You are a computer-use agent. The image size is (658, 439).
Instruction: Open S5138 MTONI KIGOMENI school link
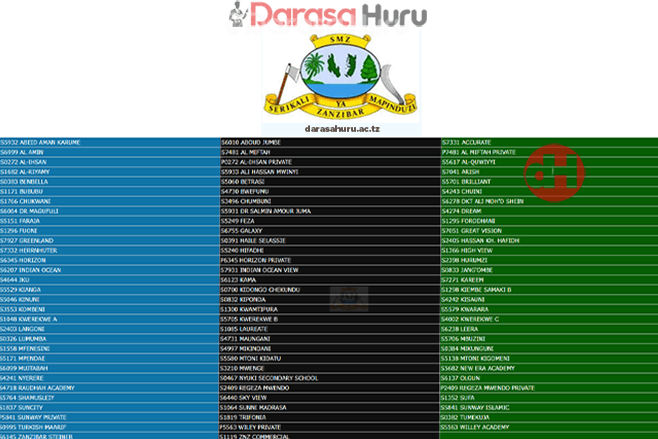[x=476, y=358]
